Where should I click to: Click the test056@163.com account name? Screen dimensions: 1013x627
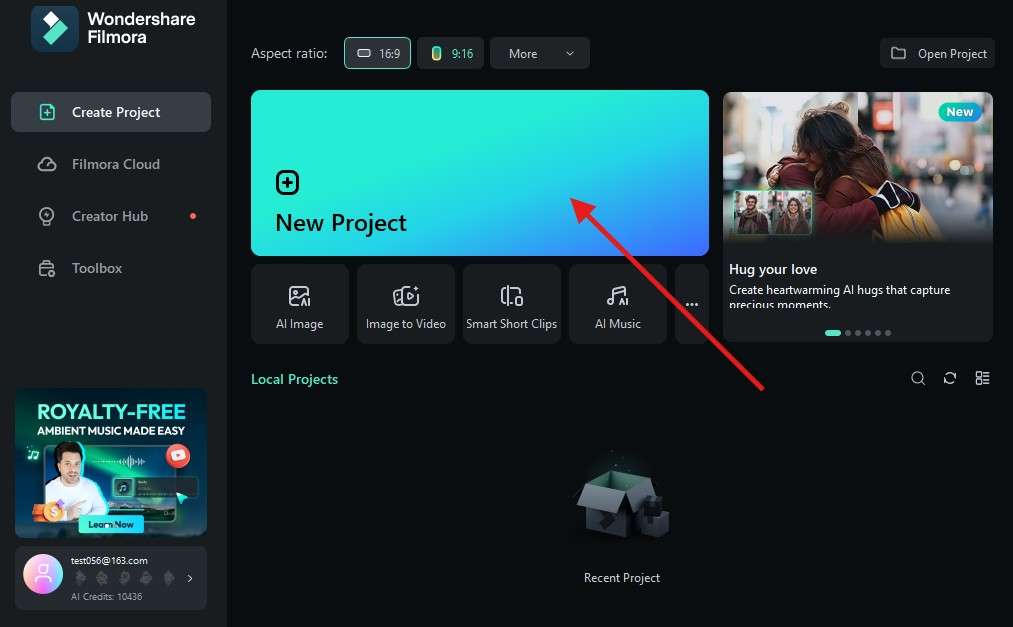[109, 560]
